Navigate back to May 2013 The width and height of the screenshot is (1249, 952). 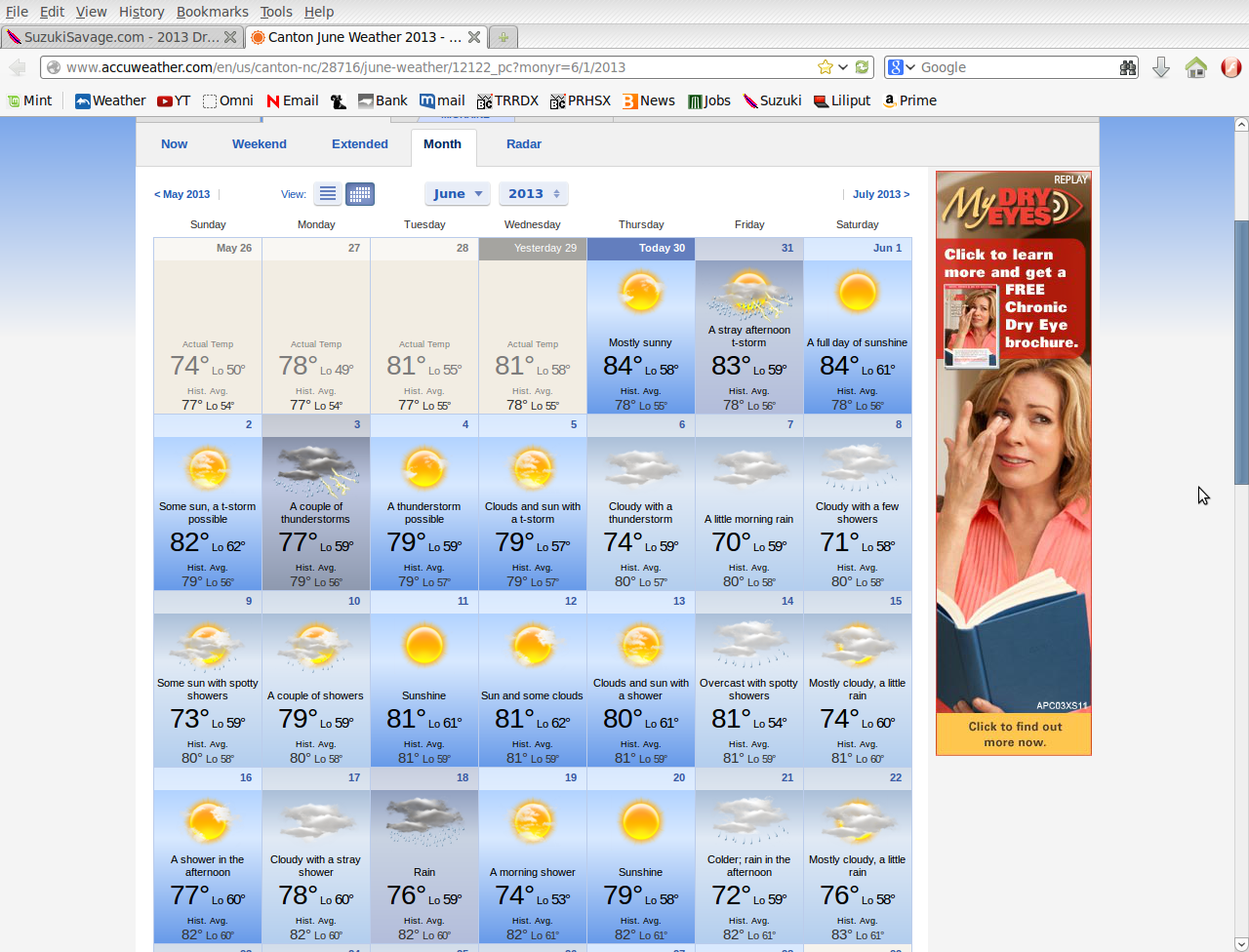pos(181,194)
